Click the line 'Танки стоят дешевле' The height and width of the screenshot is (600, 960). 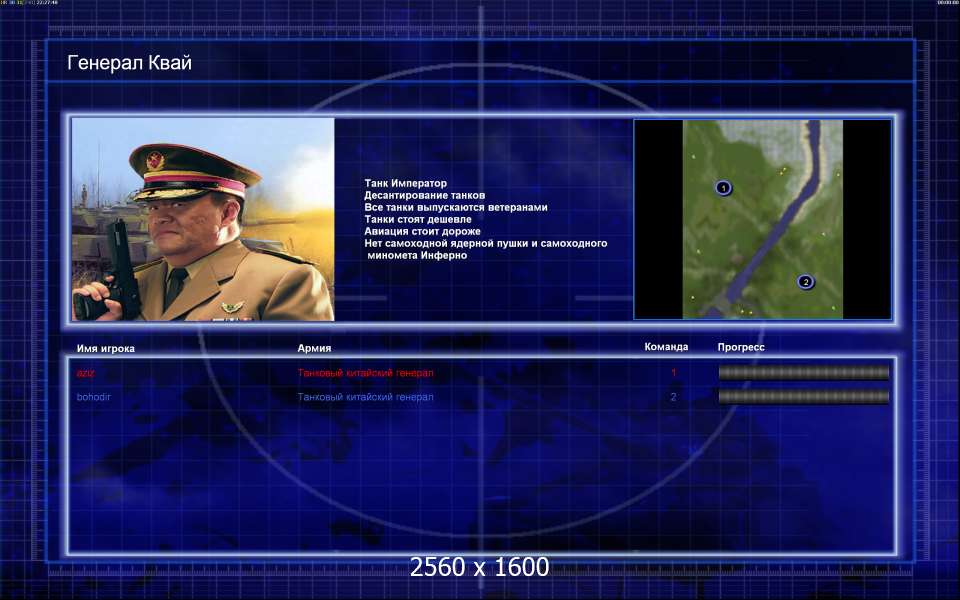418,219
